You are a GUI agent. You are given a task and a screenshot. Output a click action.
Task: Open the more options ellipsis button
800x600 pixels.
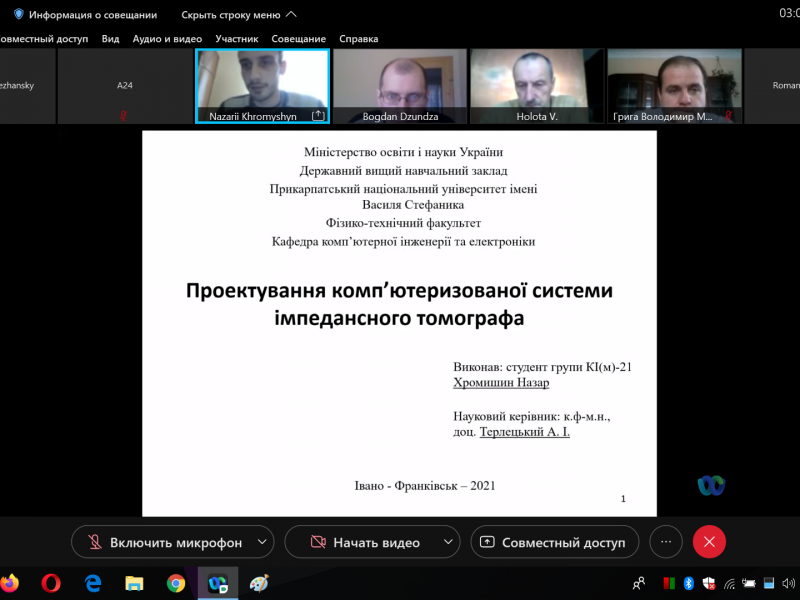coord(666,542)
